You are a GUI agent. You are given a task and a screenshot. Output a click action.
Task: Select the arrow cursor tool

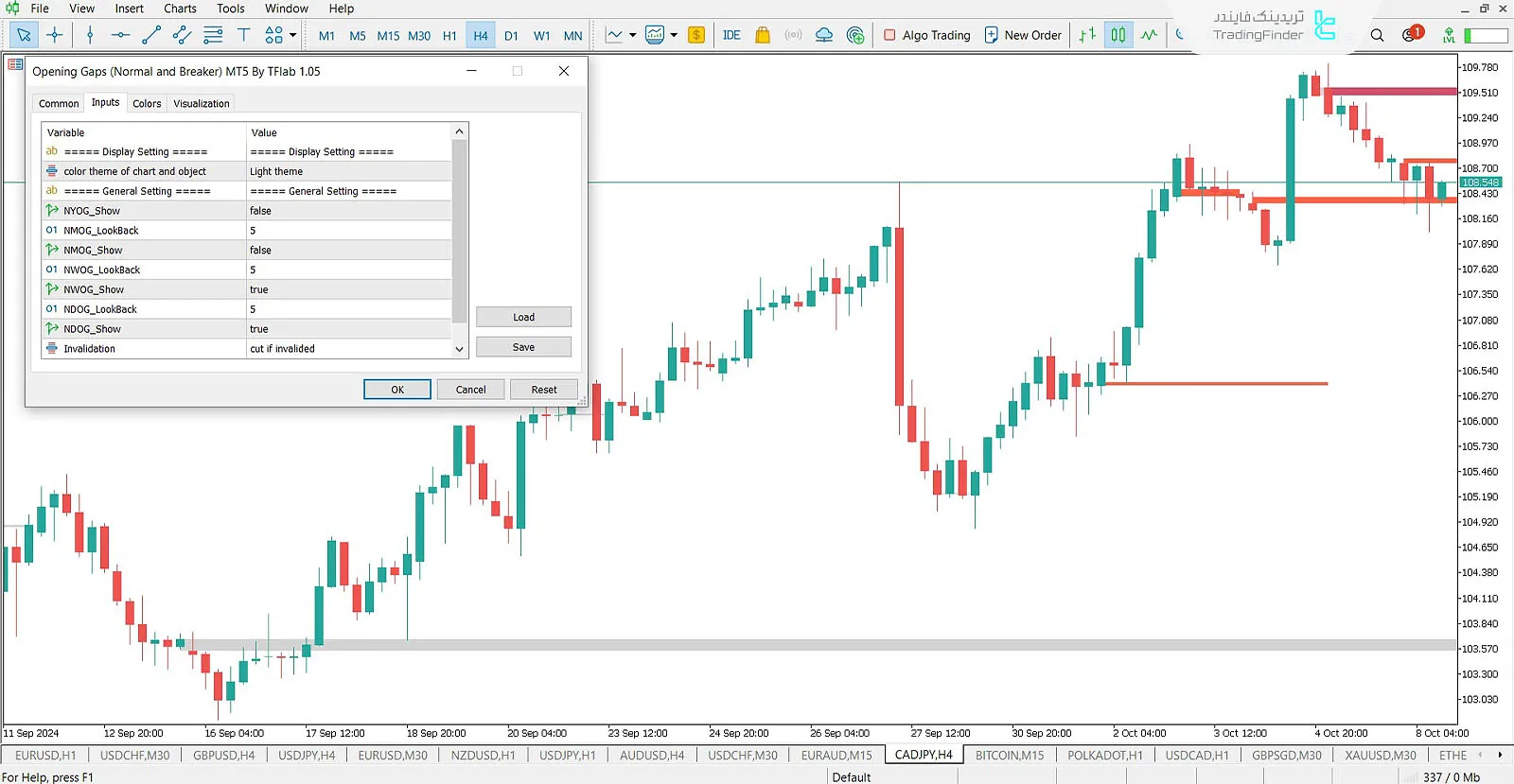pos(24,35)
